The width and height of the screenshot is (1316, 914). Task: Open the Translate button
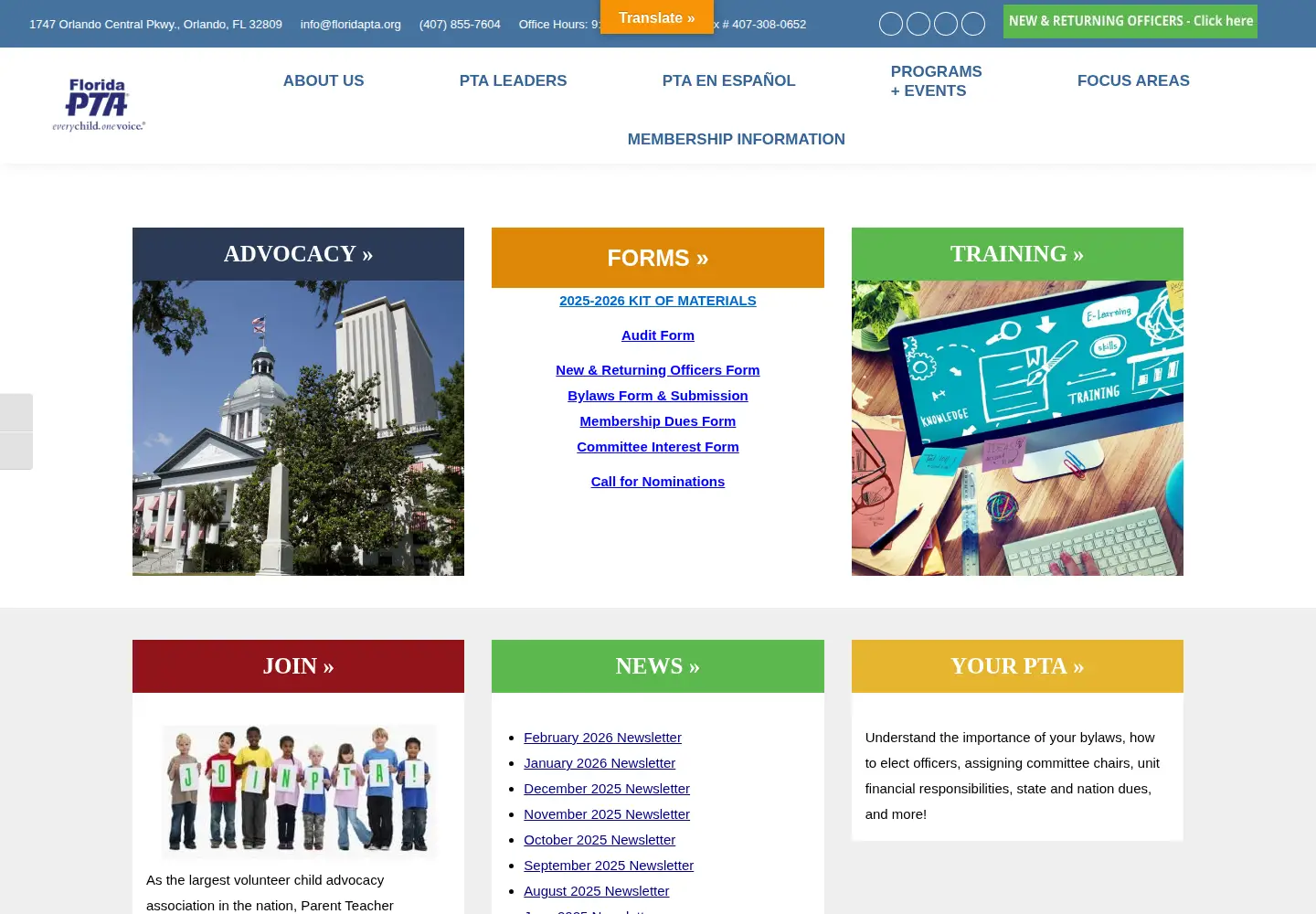tap(657, 17)
